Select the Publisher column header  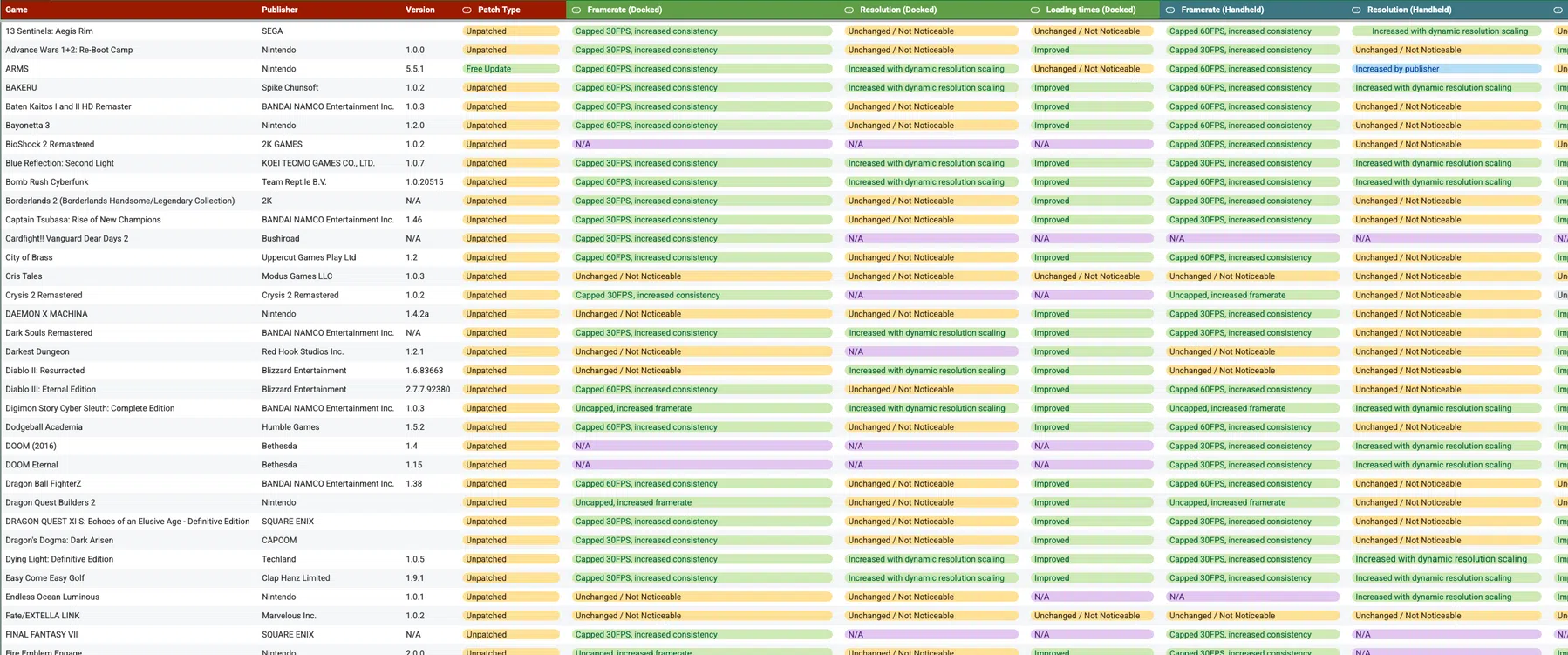(280, 10)
